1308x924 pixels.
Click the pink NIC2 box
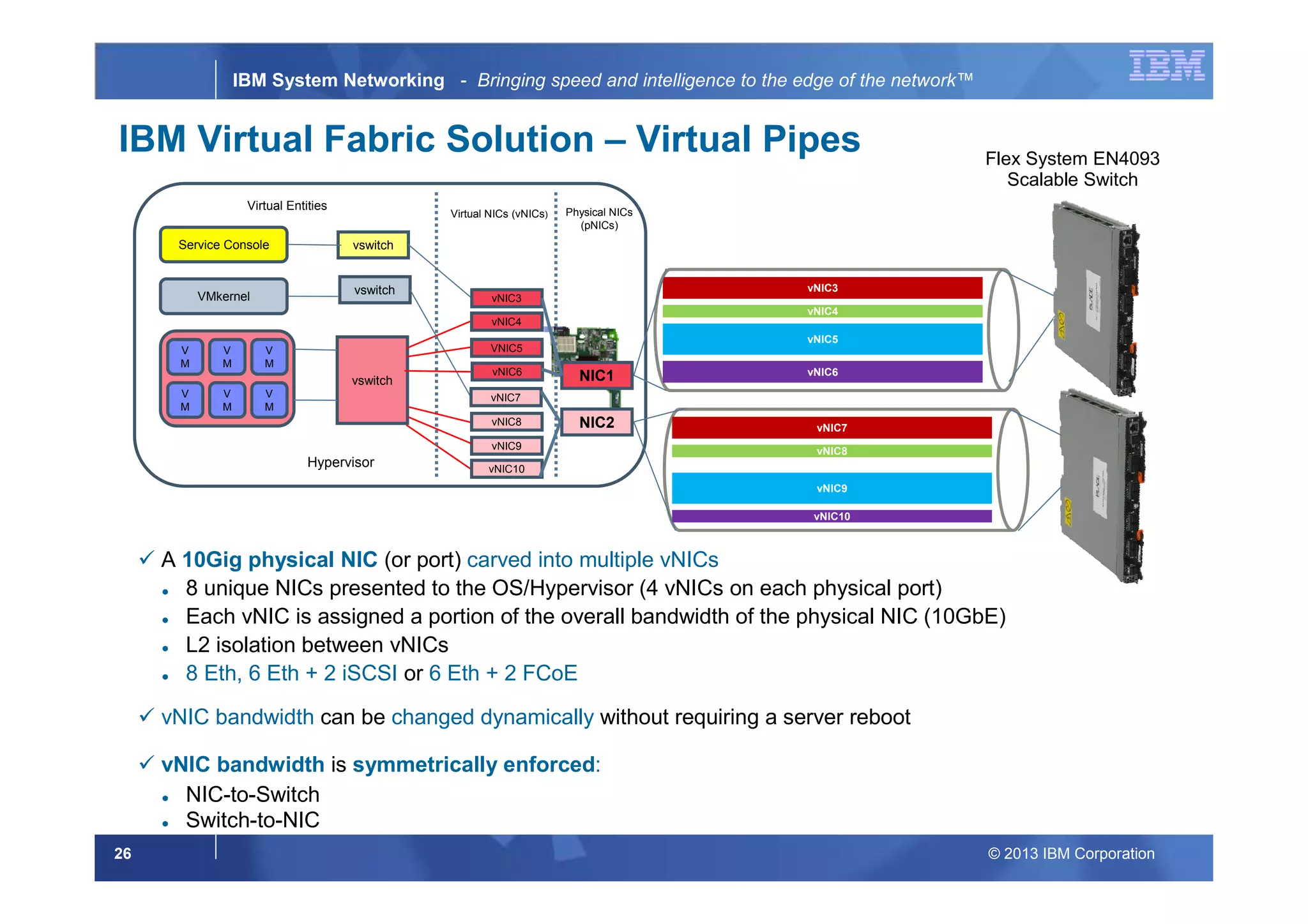(x=597, y=422)
